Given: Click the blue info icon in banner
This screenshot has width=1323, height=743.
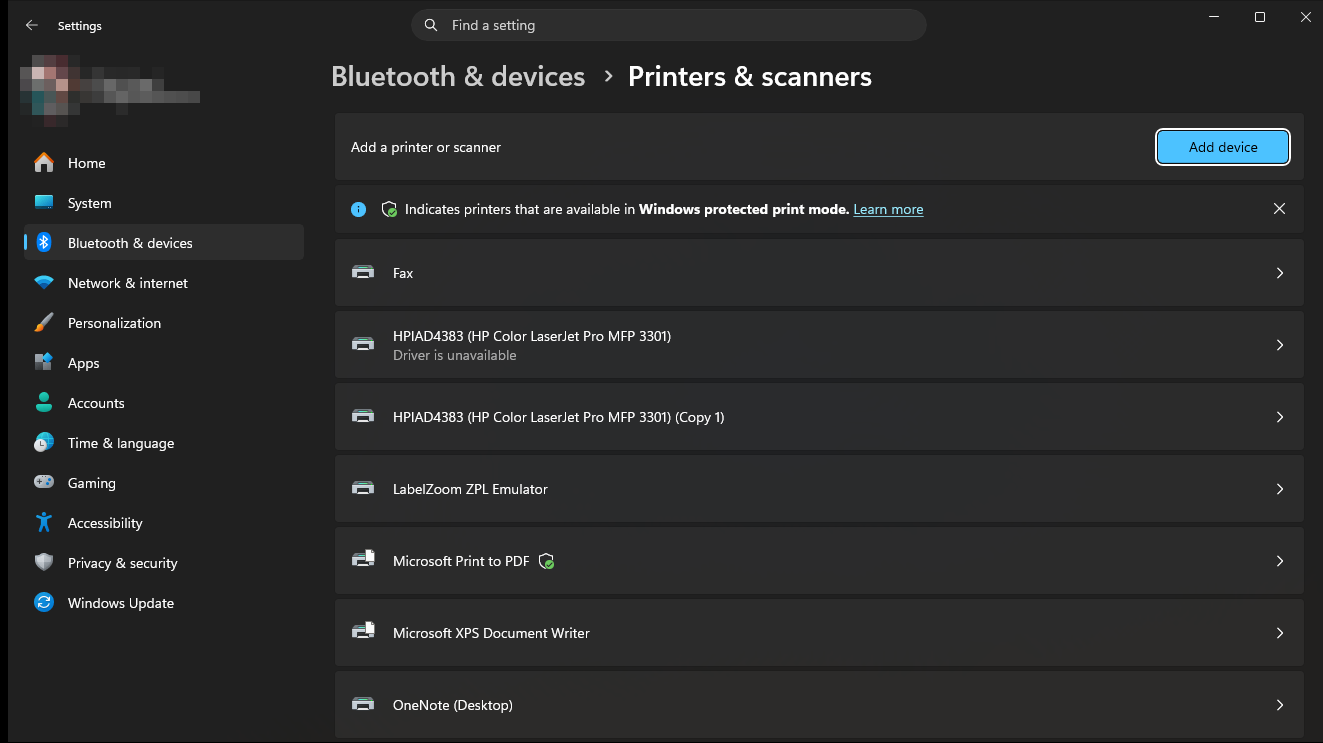Looking at the screenshot, I should pos(359,209).
